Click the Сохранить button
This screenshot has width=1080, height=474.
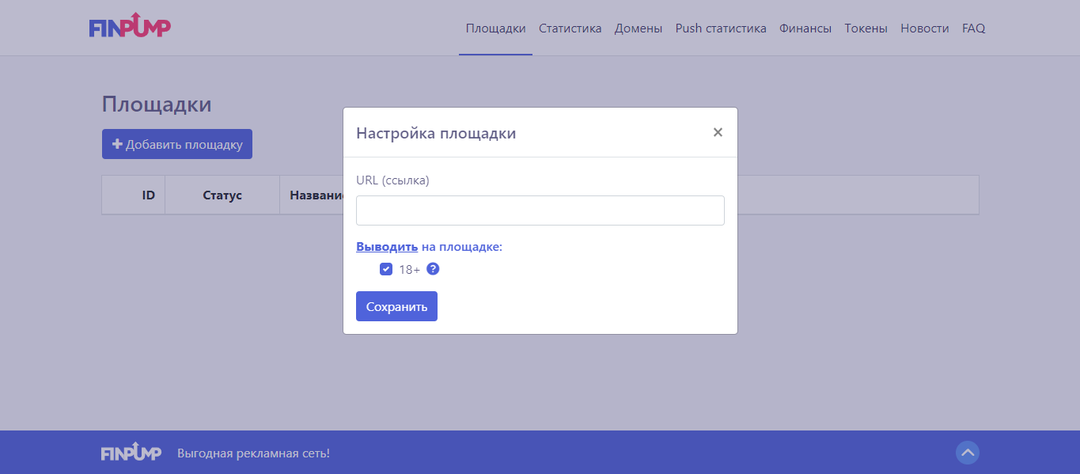click(397, 307)
